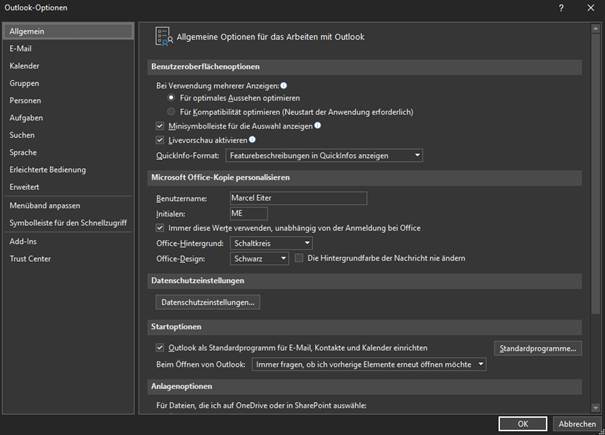605x435 pixels.
Task: Open 'Symbolleiste für den Schnellzugriff' category
Action: pyautogui.click(x=68, y=223)
